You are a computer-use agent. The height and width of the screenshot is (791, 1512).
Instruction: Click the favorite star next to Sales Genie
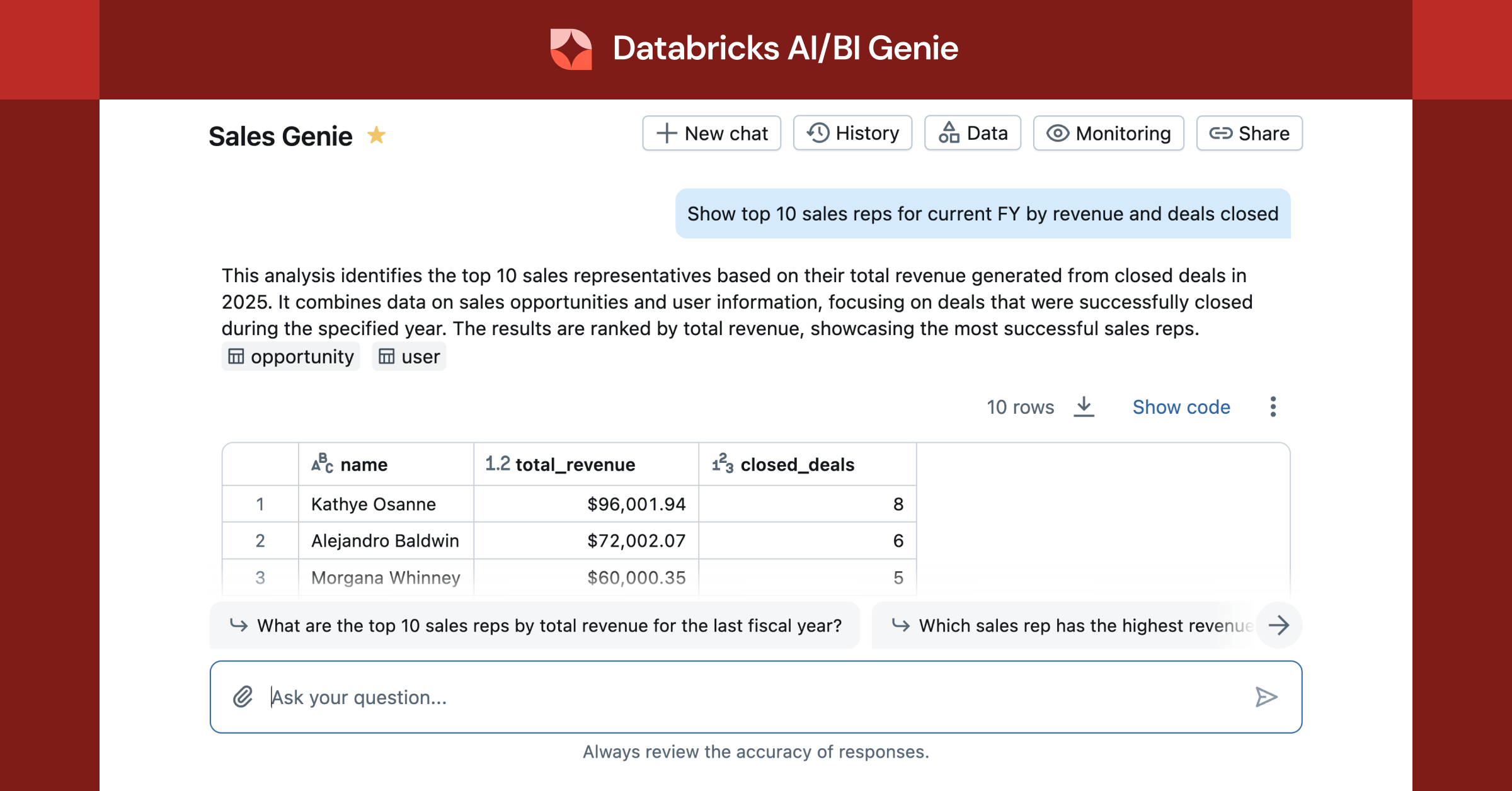pyautogui.click(x=376, y=135)
